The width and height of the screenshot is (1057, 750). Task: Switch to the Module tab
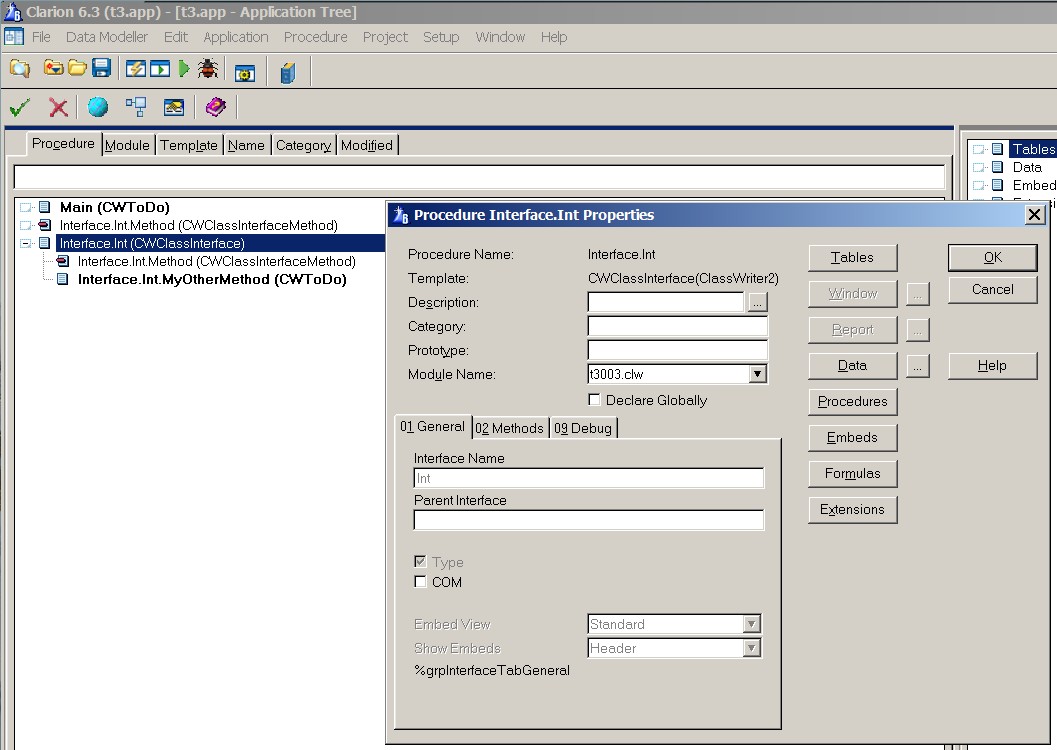click(127, 146)
